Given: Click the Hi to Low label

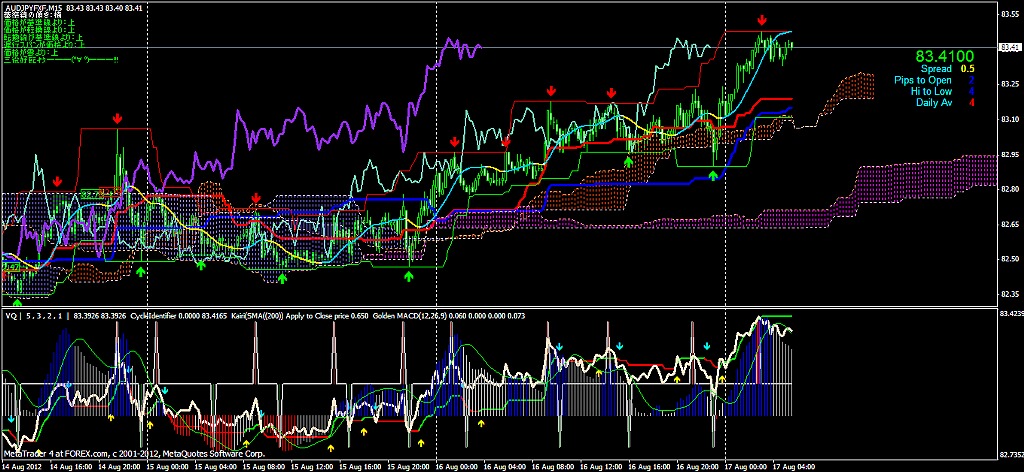Looking at the screenshot, I should [x=930, y=91].
